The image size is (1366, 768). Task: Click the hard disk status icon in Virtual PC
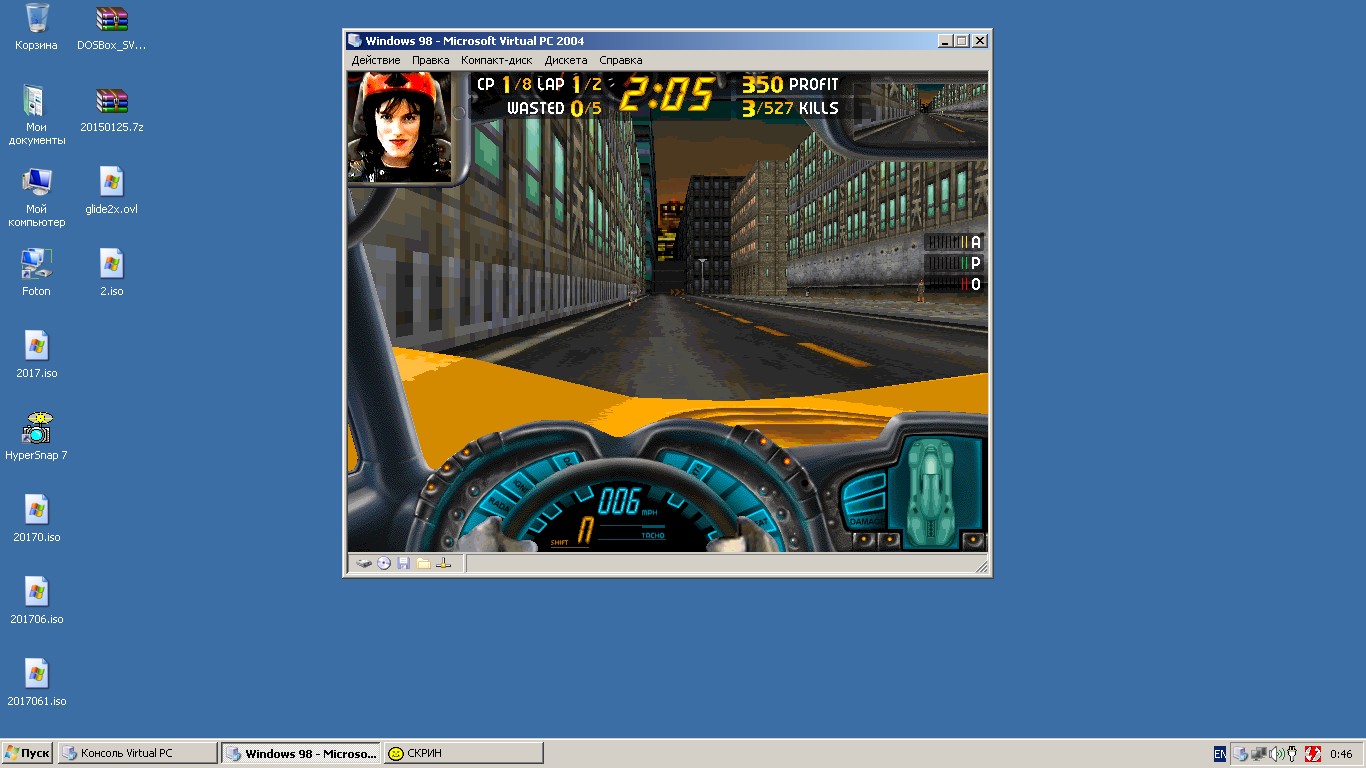tap(364, 563)
